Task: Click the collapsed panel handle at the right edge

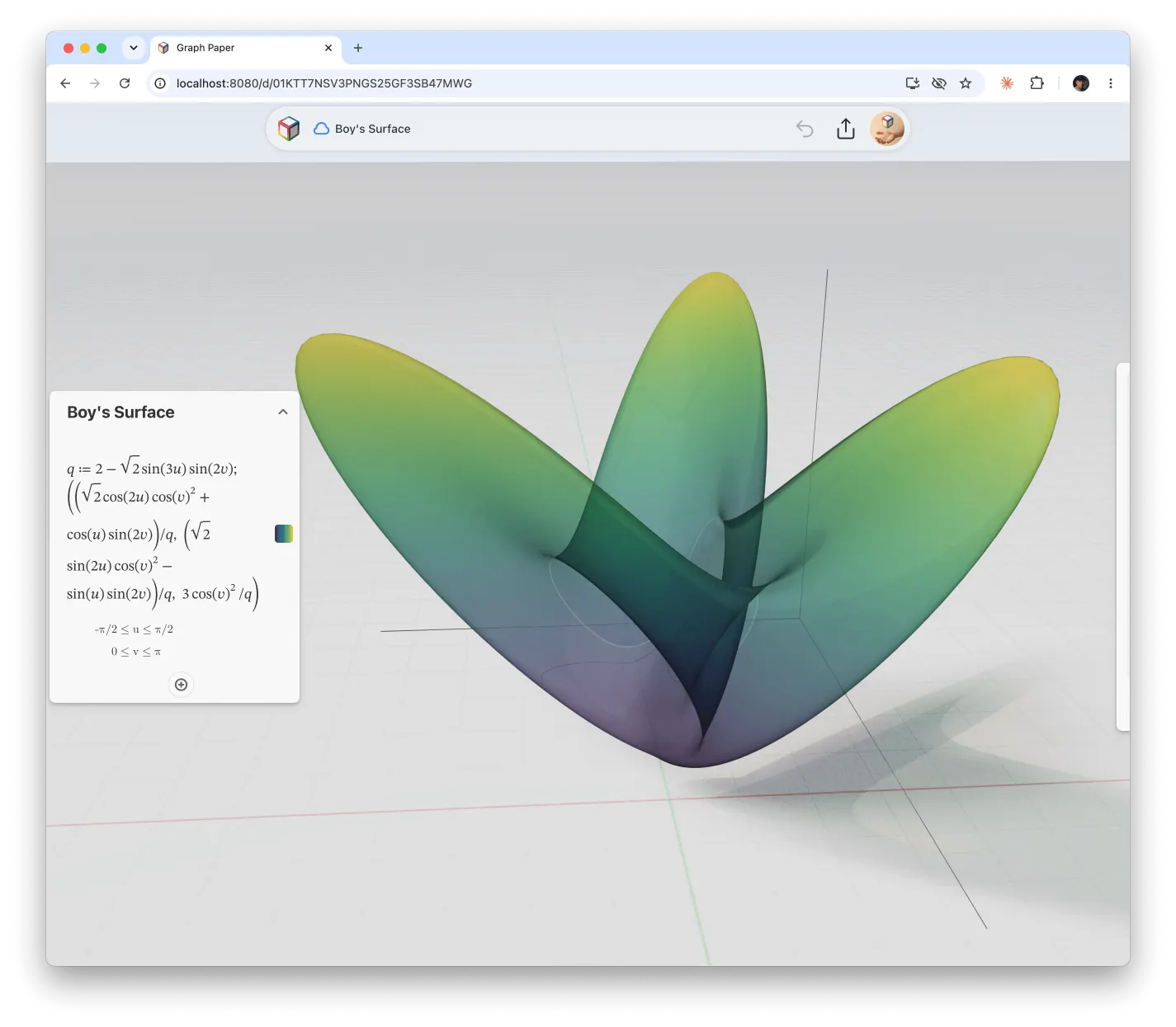Action: (x=1123, y=547)
